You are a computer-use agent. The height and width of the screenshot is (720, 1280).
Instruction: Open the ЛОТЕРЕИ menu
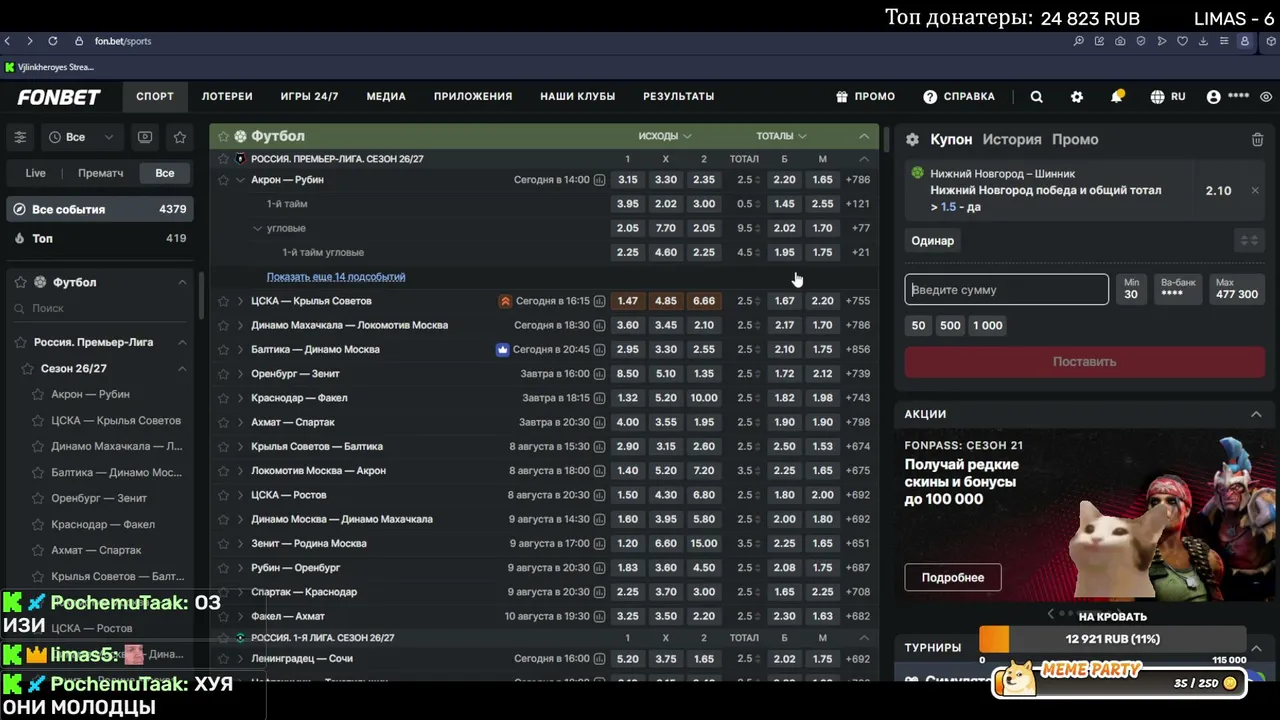pyautogui.click(x=227, y=97)
